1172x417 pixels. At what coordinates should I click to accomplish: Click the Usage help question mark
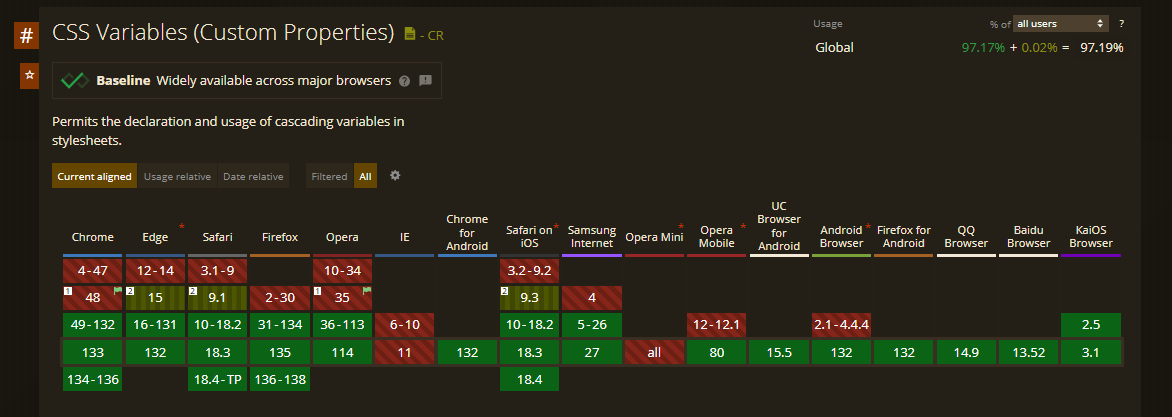tap(1121, 24)
